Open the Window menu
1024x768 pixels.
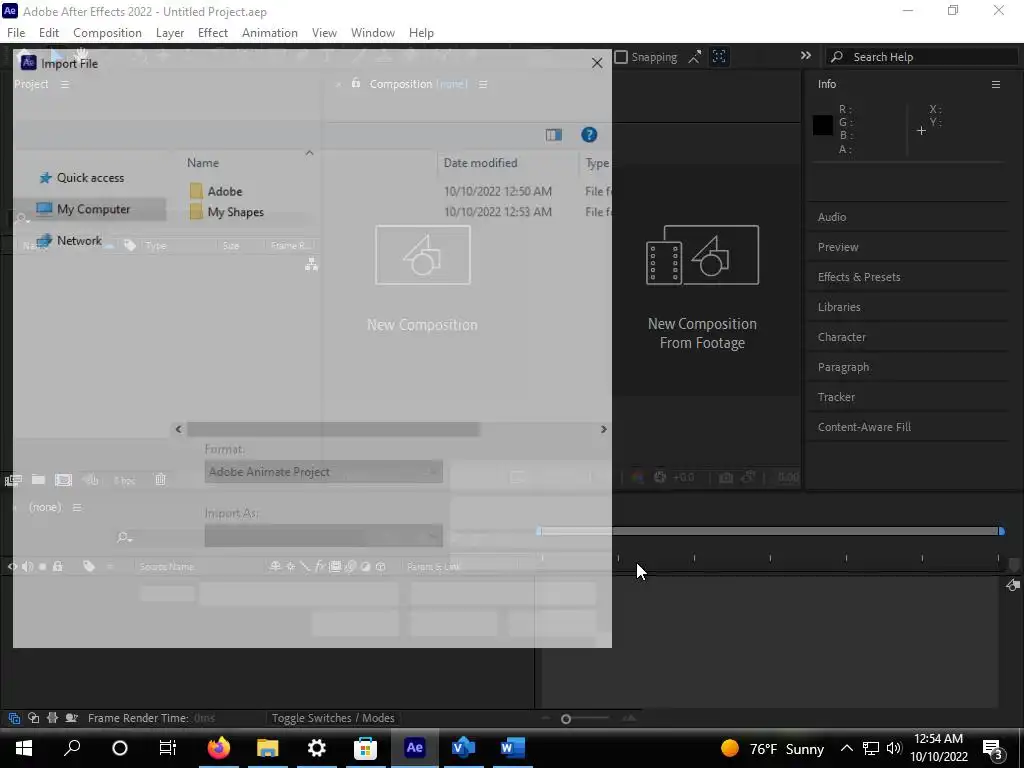tap(373, 33)
